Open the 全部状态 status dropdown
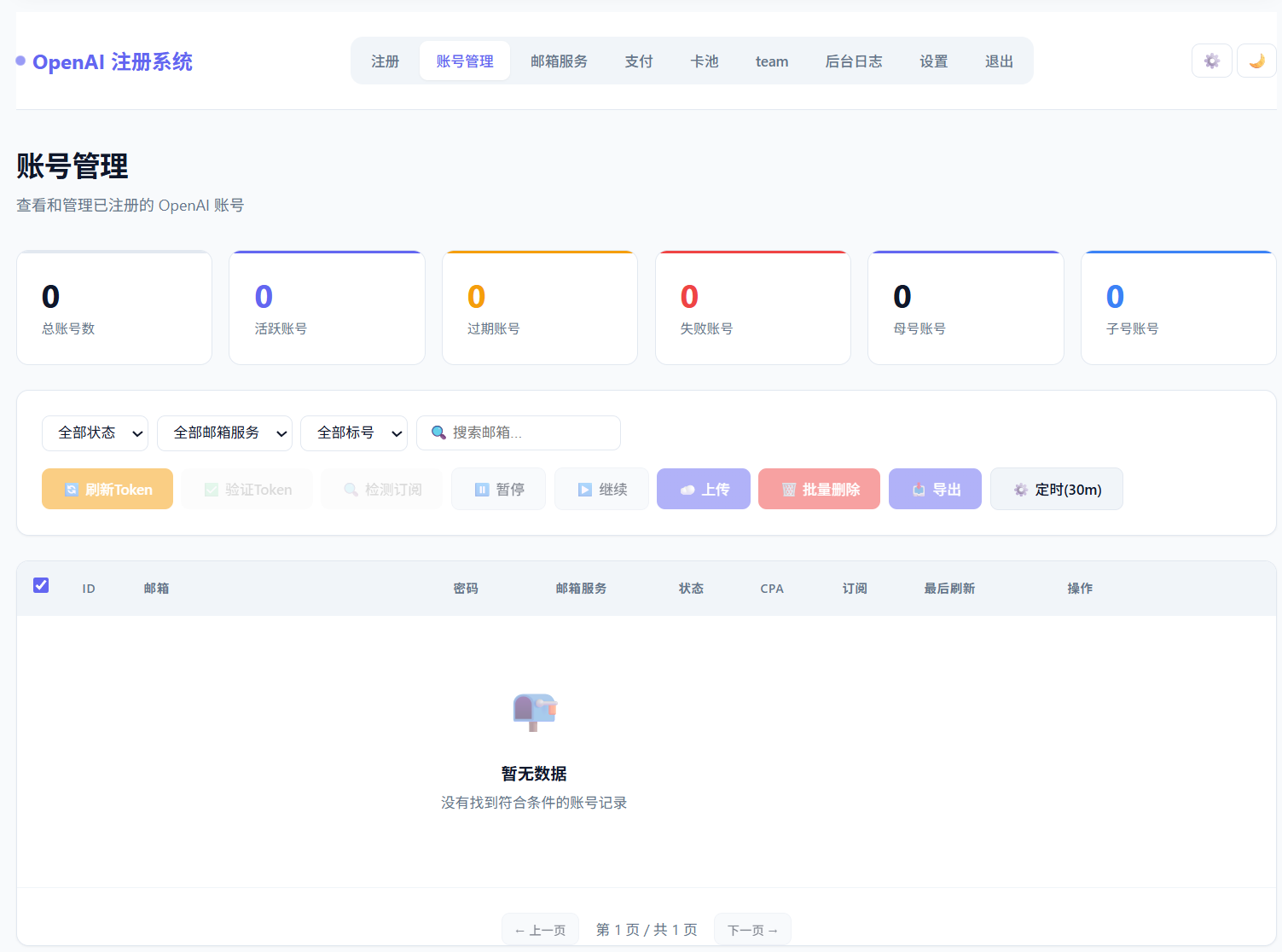The width and height of the screenshot is (1282, 952). [x=95, y=432]
